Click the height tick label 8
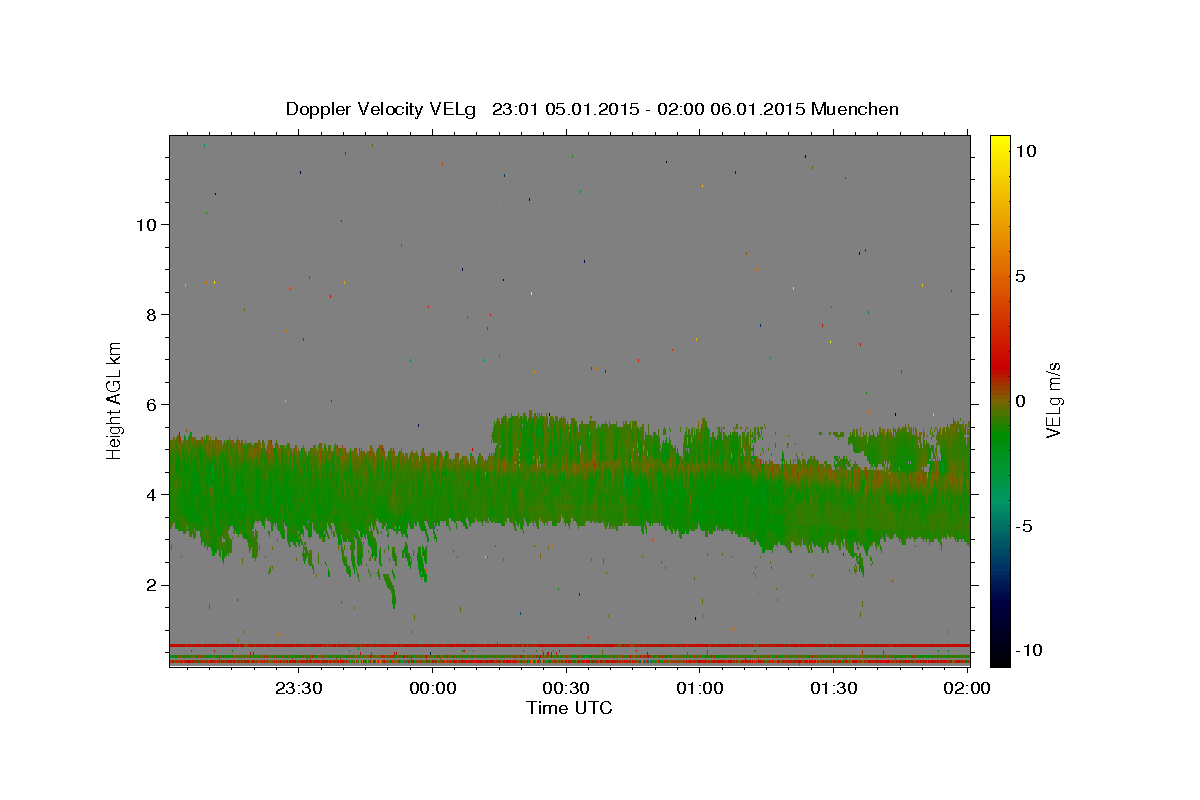 click(x=150, y=314)
